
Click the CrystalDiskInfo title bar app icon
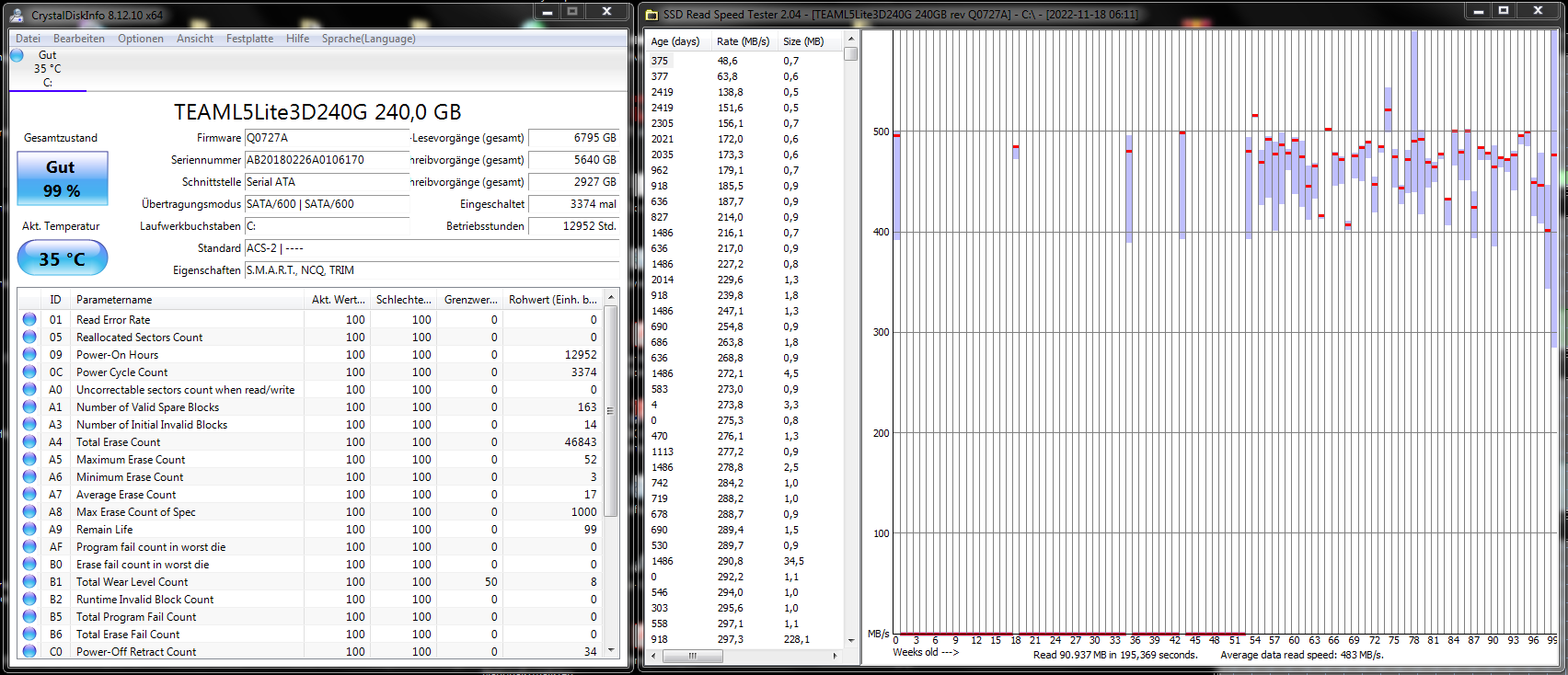pos(18,15)
